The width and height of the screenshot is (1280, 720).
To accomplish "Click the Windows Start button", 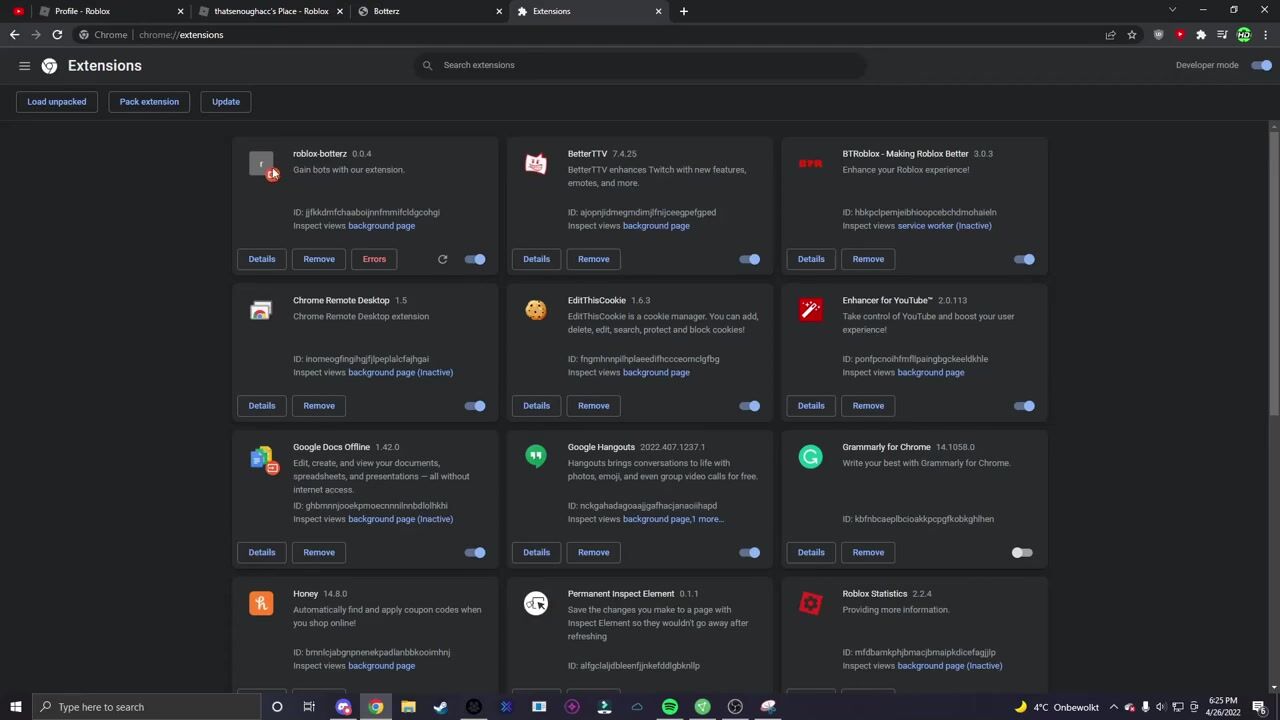I will 16,707.
